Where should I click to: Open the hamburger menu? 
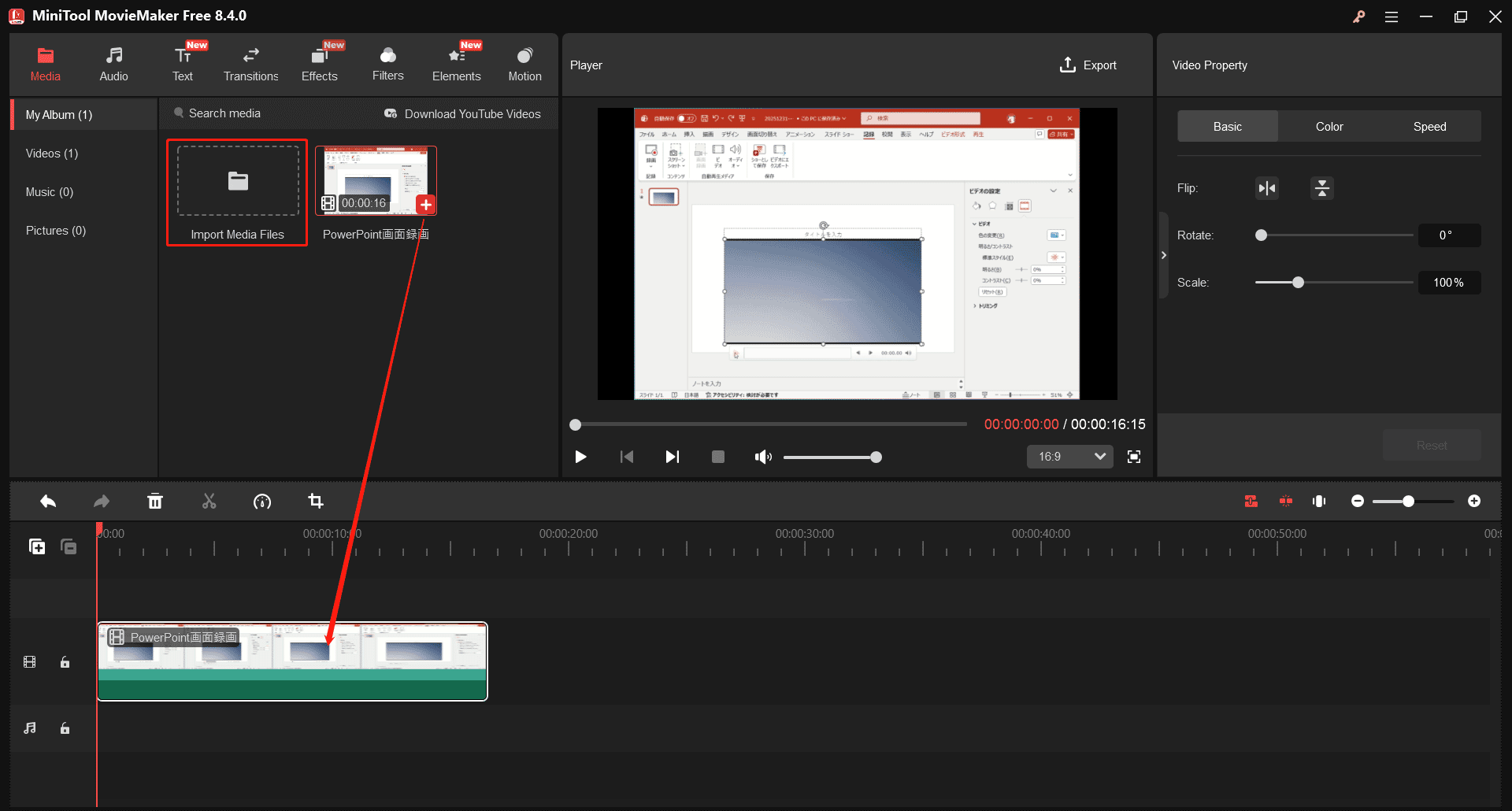tap(1392, 16)
